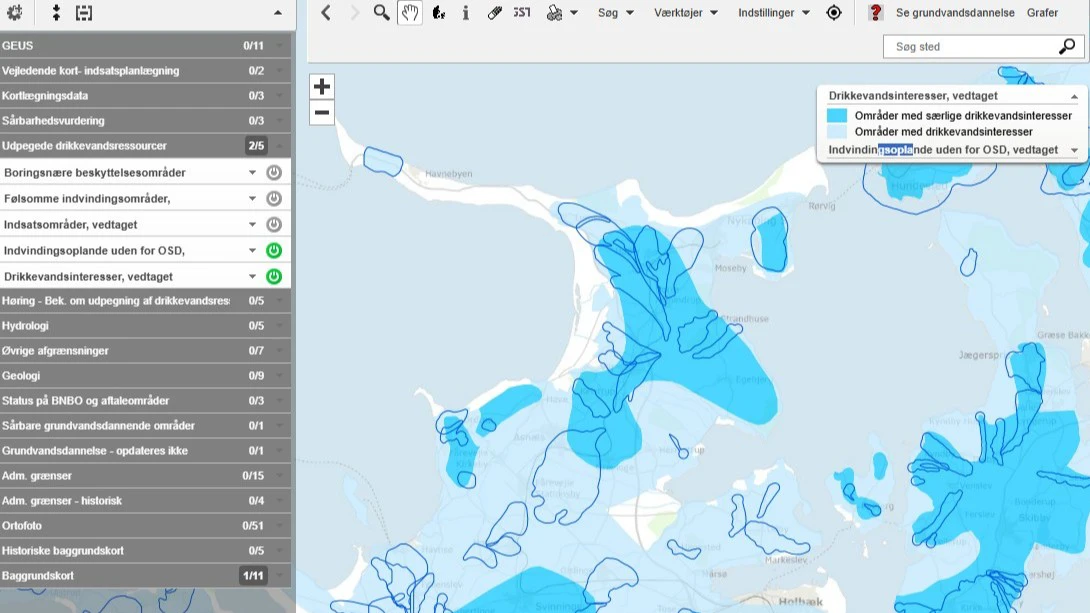This screenshot has width=1090, height=613.
Task: Turn off Indvindingsoplande uden for OSD layer
Action: click(x=274, y=250)
